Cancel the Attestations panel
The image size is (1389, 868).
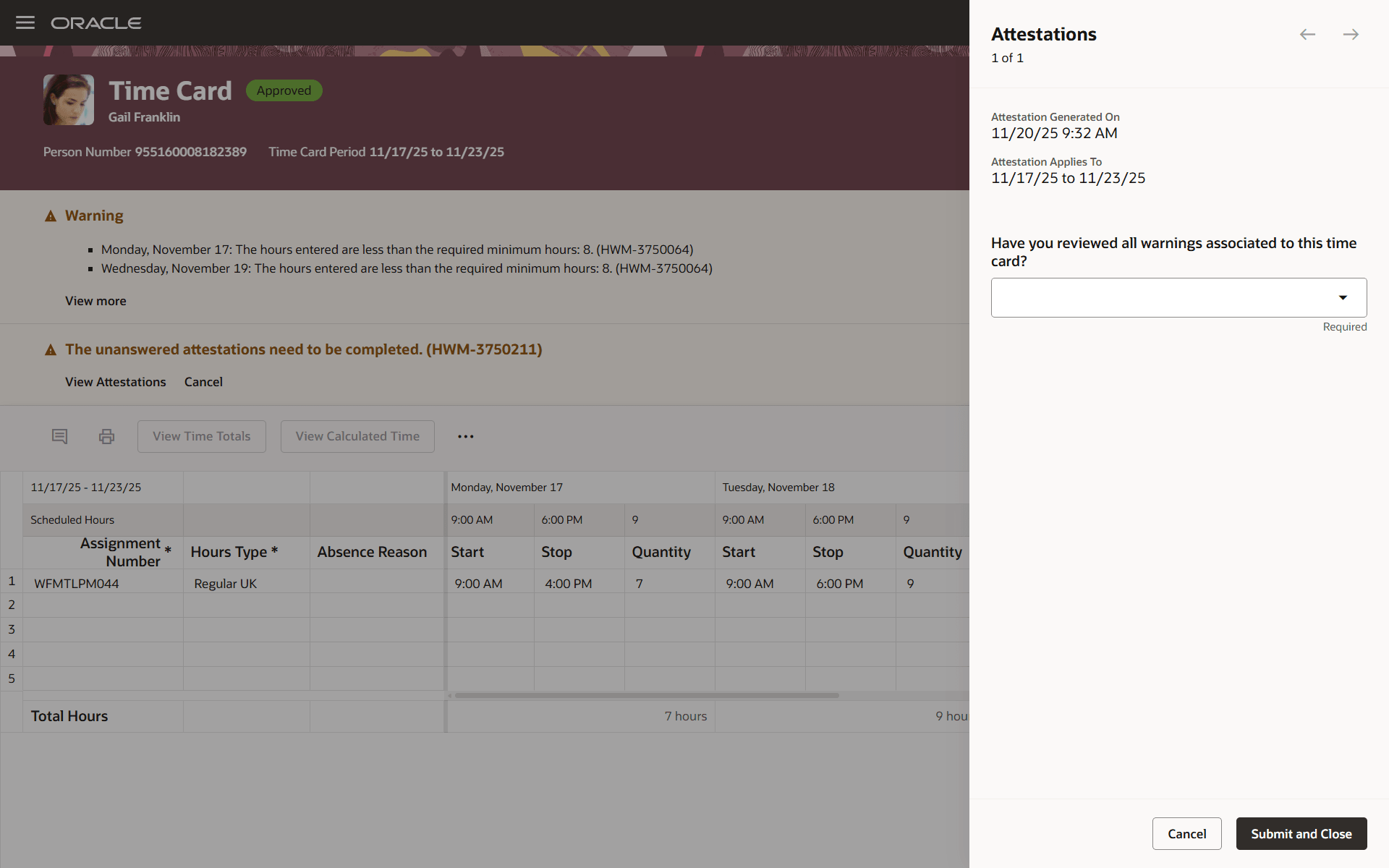(x=1186, y=834)
